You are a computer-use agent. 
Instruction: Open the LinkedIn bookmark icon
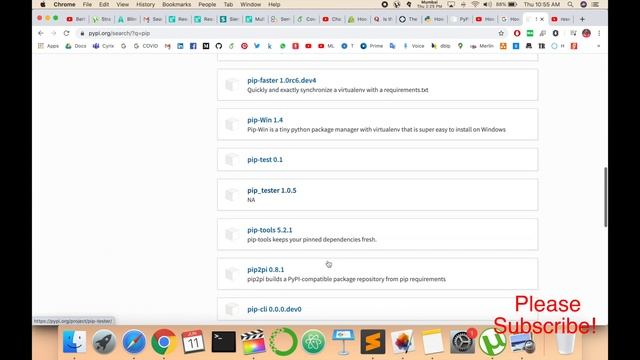click(180, 46)
